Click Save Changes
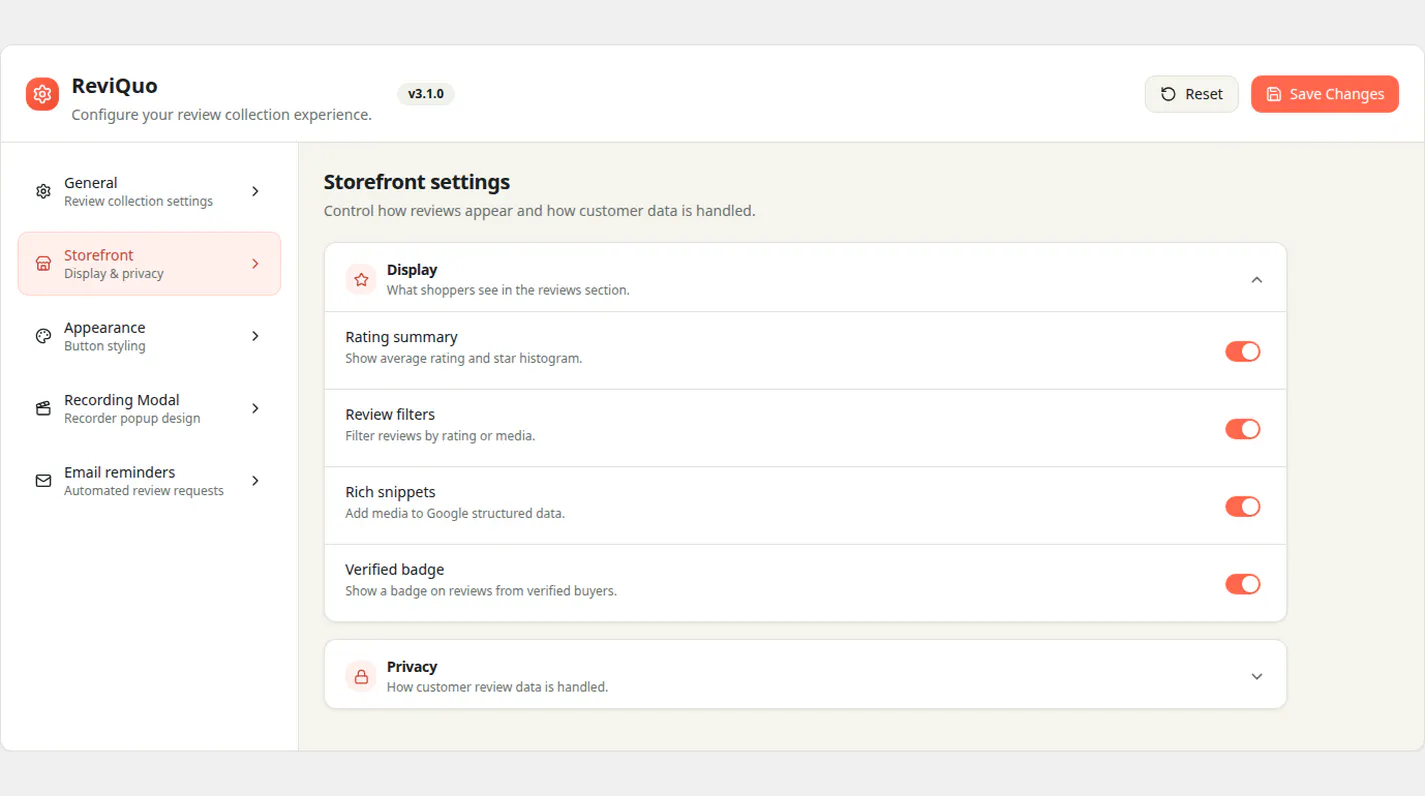This screenshot has height=796, width=1425. click(1325, 94)
